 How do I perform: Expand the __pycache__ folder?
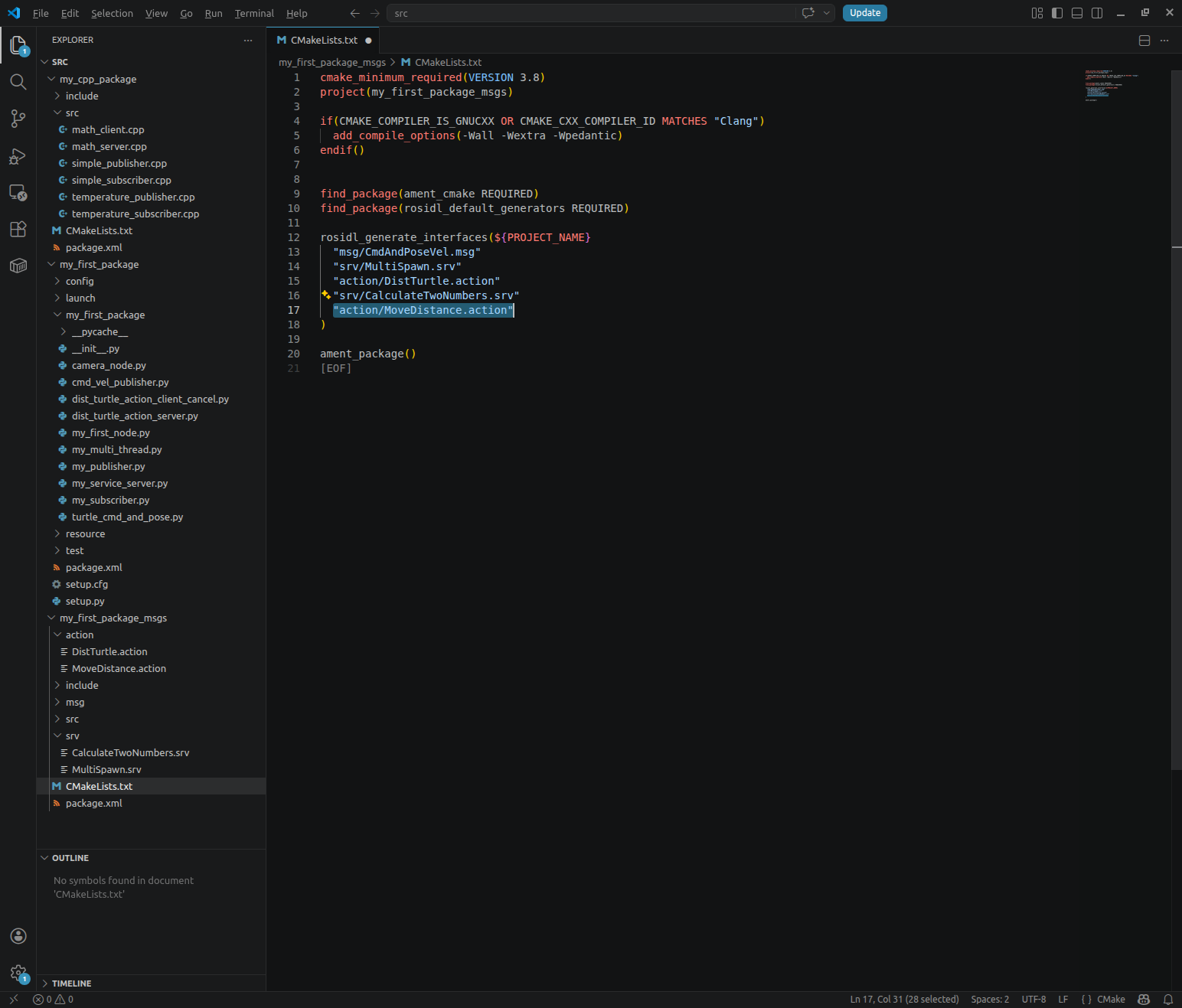coord(64,331)
